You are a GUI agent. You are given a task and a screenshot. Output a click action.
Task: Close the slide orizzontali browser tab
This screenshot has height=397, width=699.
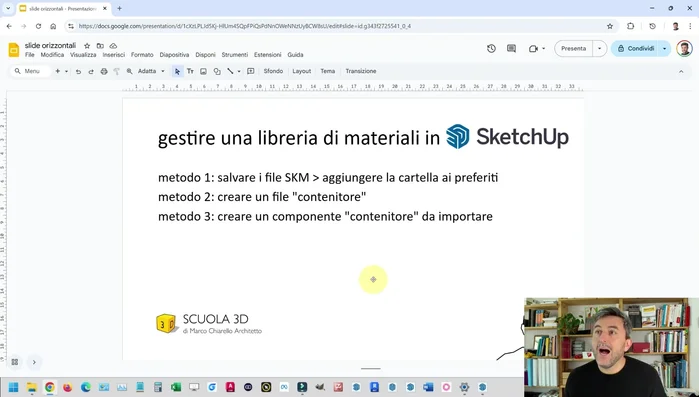coord(105,8)
